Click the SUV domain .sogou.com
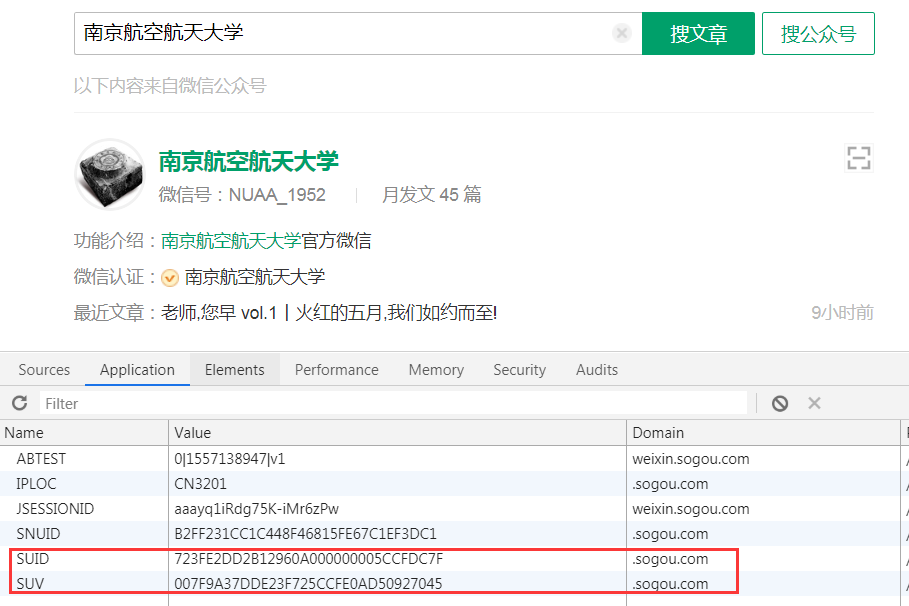Image resolution: width=909 pixels, height=606 pixels. (x=670, y=583)
